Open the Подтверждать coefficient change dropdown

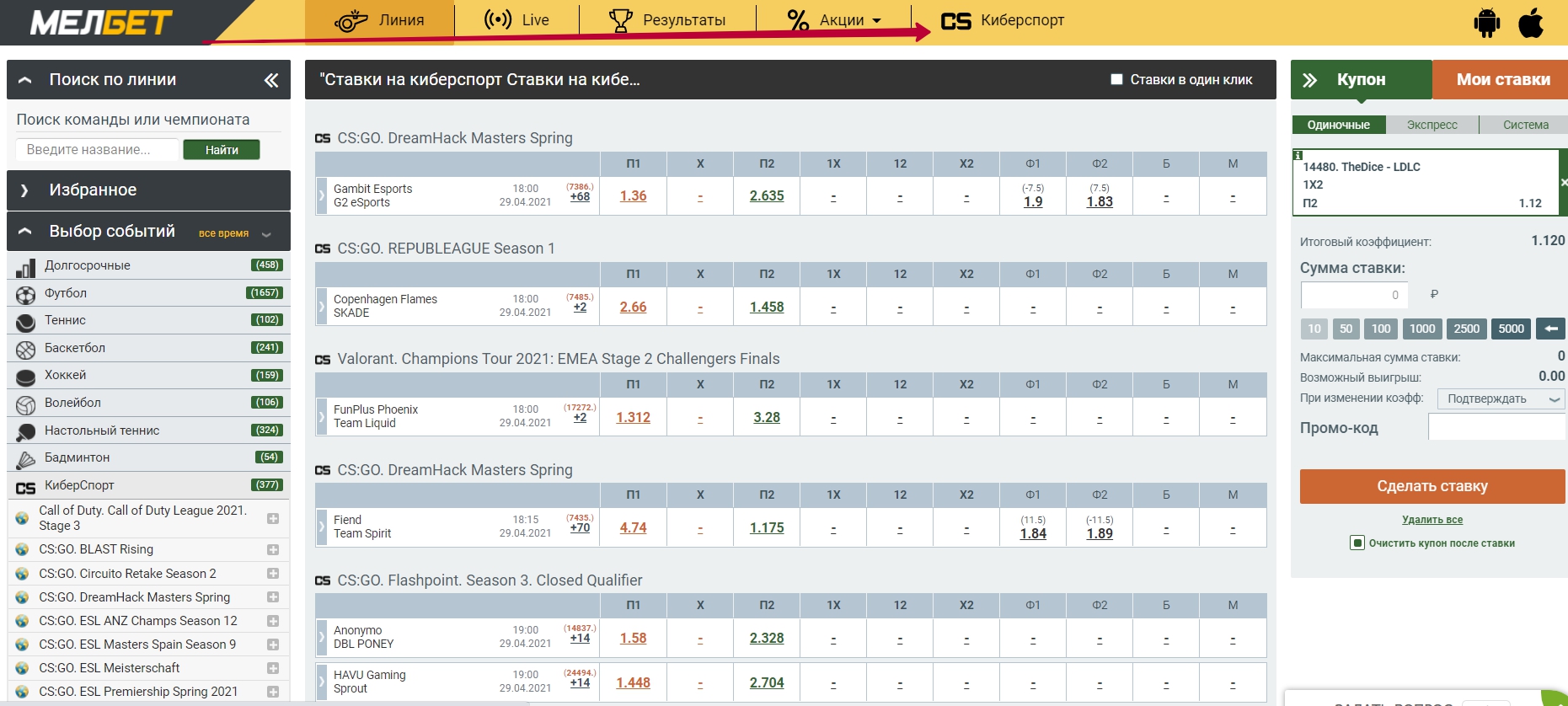click(x=1501, y=398)
